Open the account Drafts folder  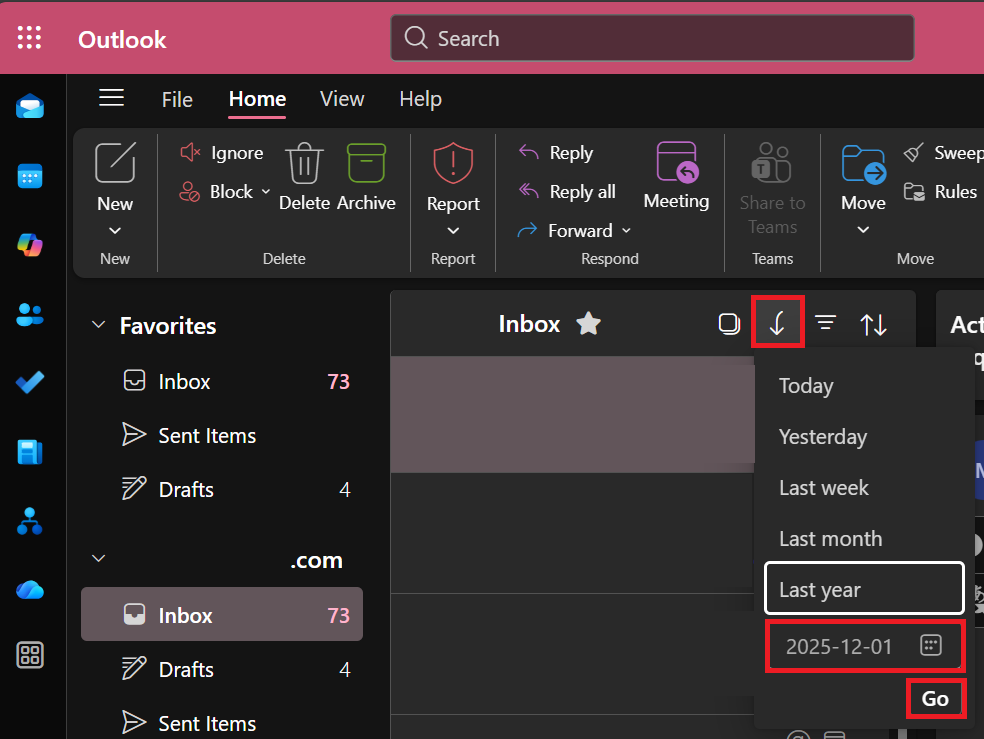222,669
